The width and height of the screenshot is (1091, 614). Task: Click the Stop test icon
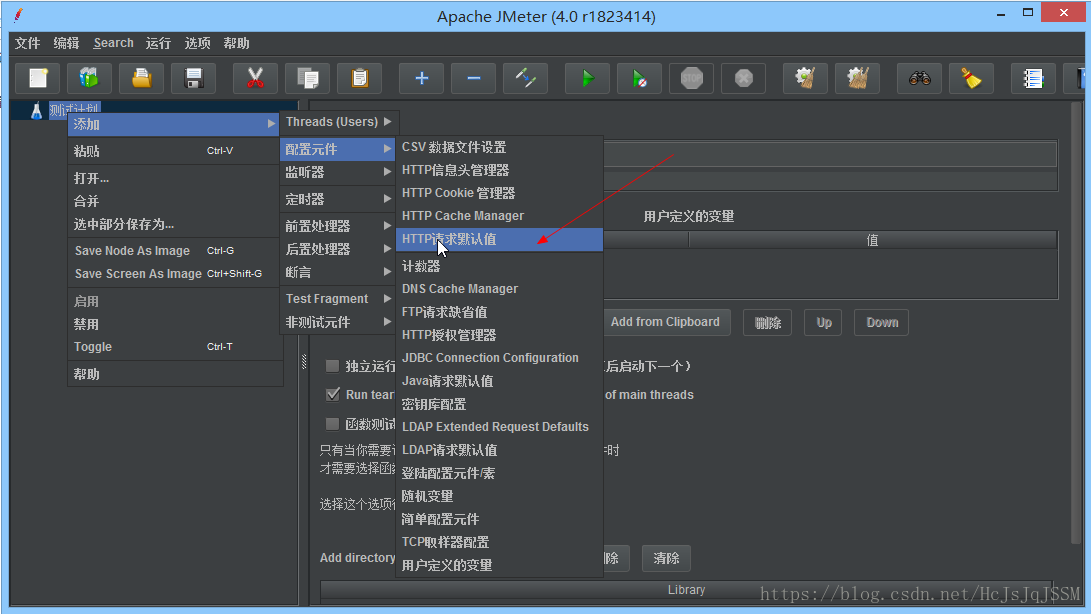point(692,78)
